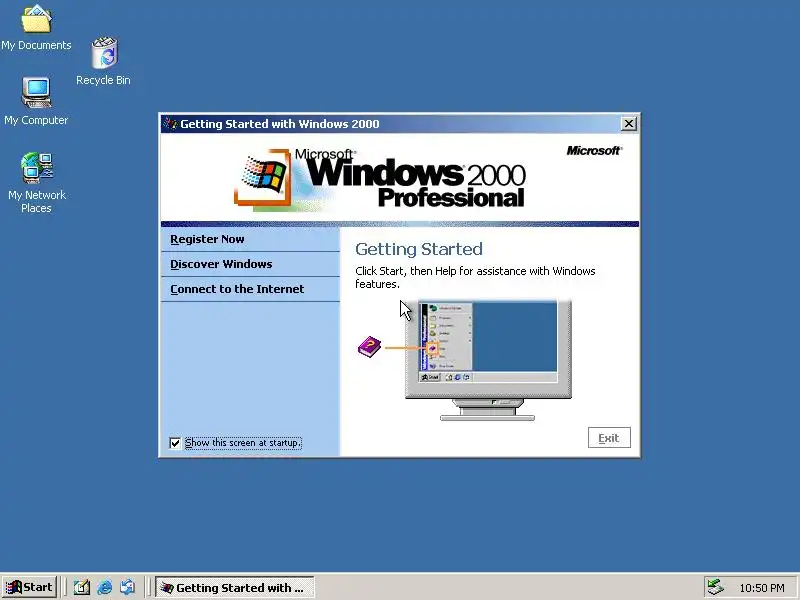Click the 'Click Start, then Help' description text

pos(475,278)
